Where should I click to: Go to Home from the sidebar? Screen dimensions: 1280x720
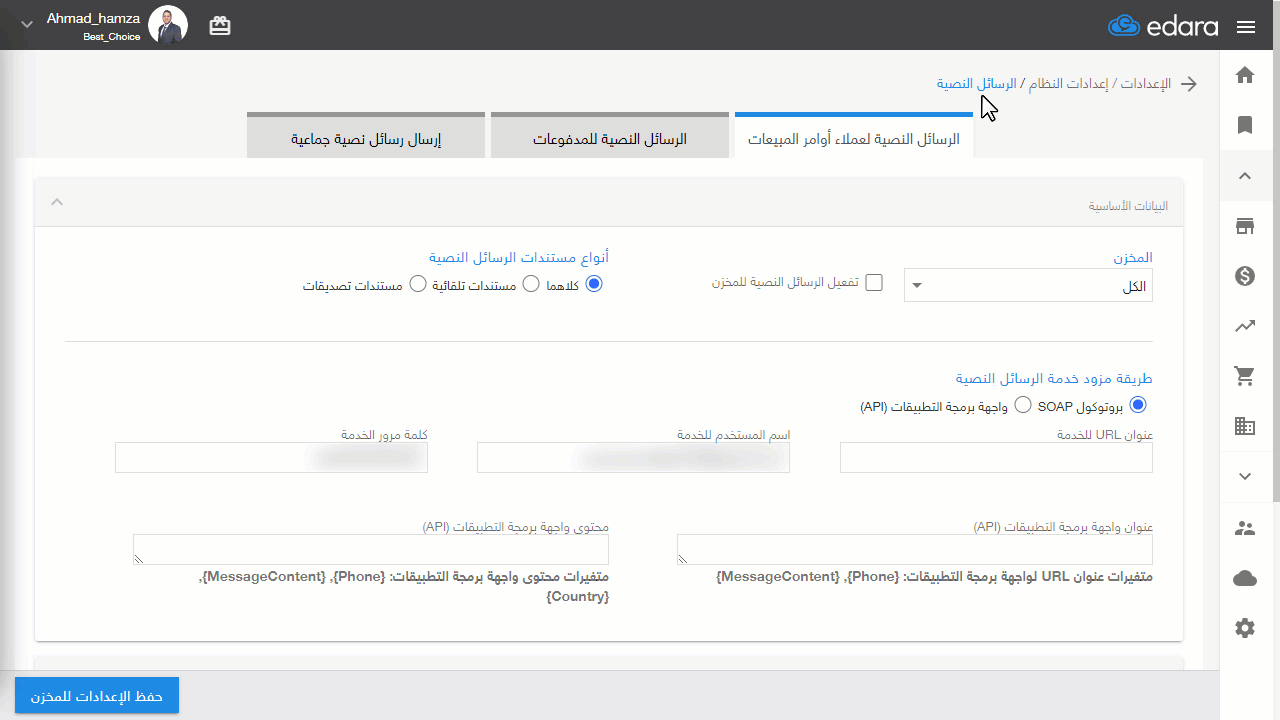(1245, 75)
